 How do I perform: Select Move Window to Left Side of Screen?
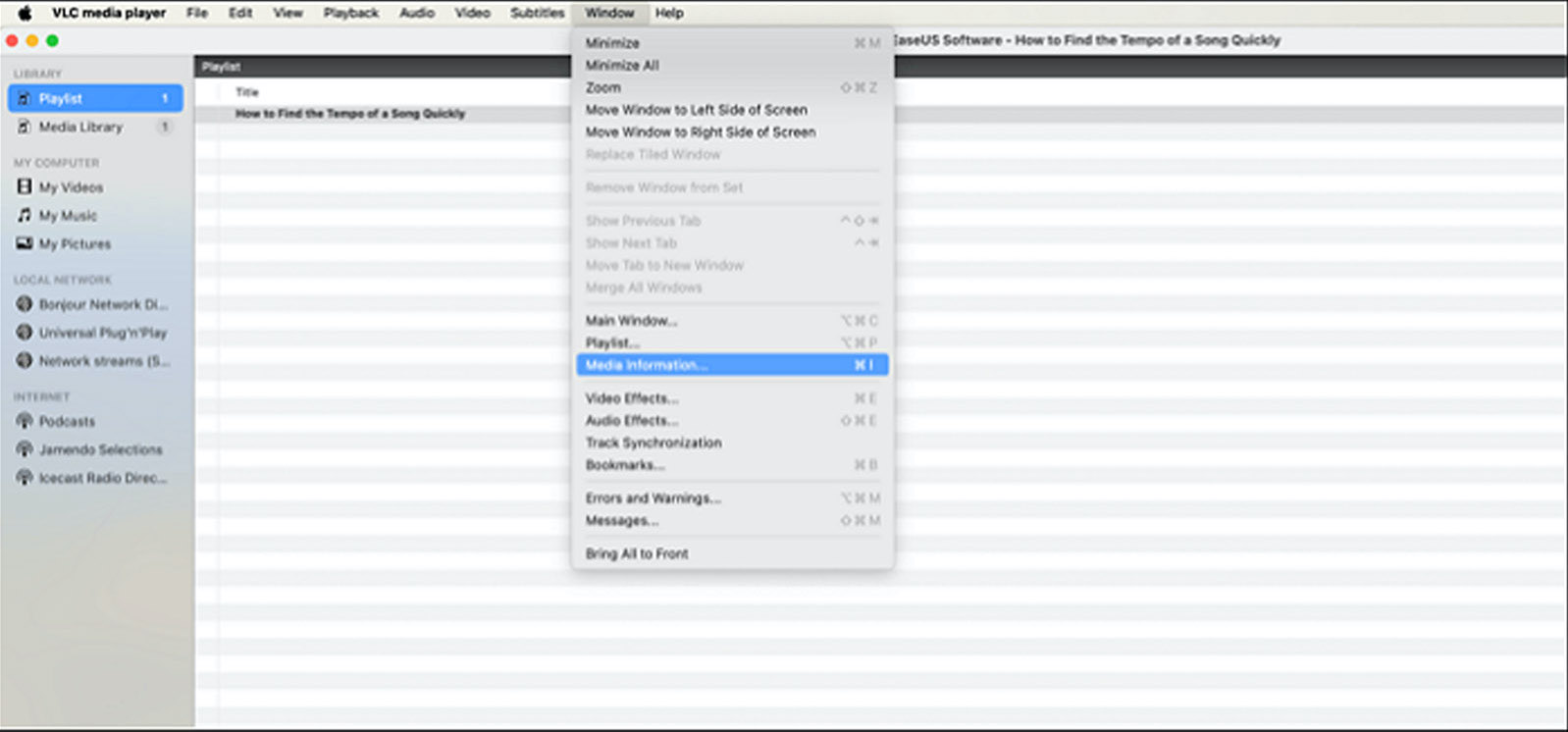(x=732, y=110)
